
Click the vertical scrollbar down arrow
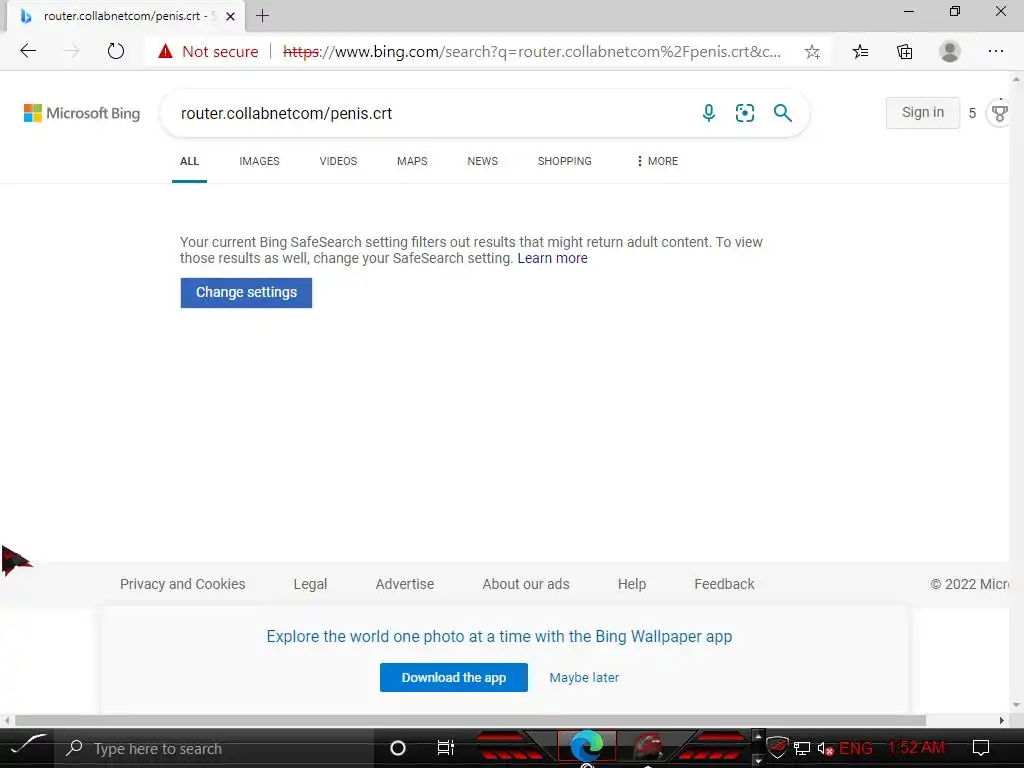point(1016,705)
